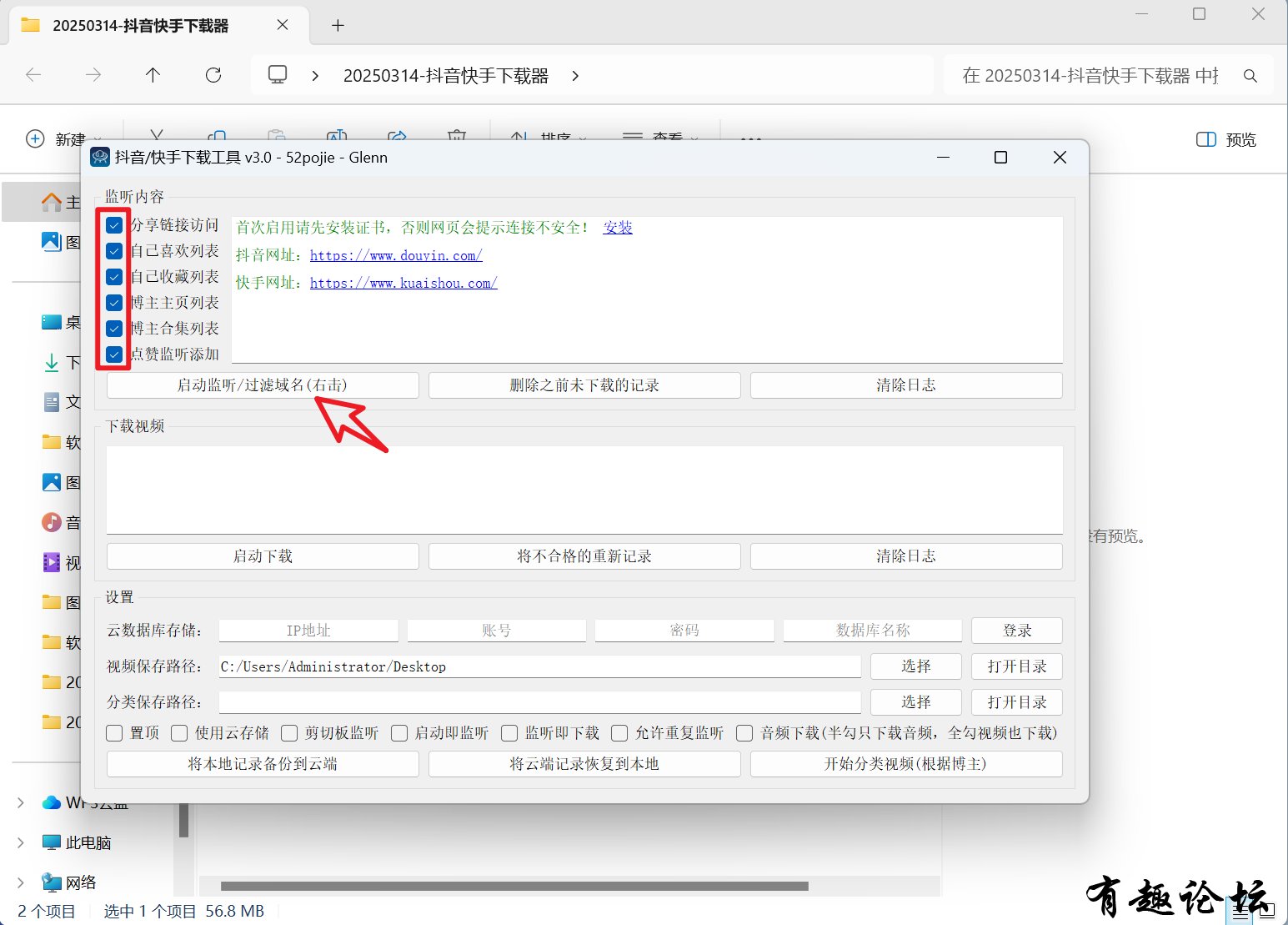1288x925 pixels.
Task: Clear the log in 监听内容 section
Action: (x=906, y=385)
